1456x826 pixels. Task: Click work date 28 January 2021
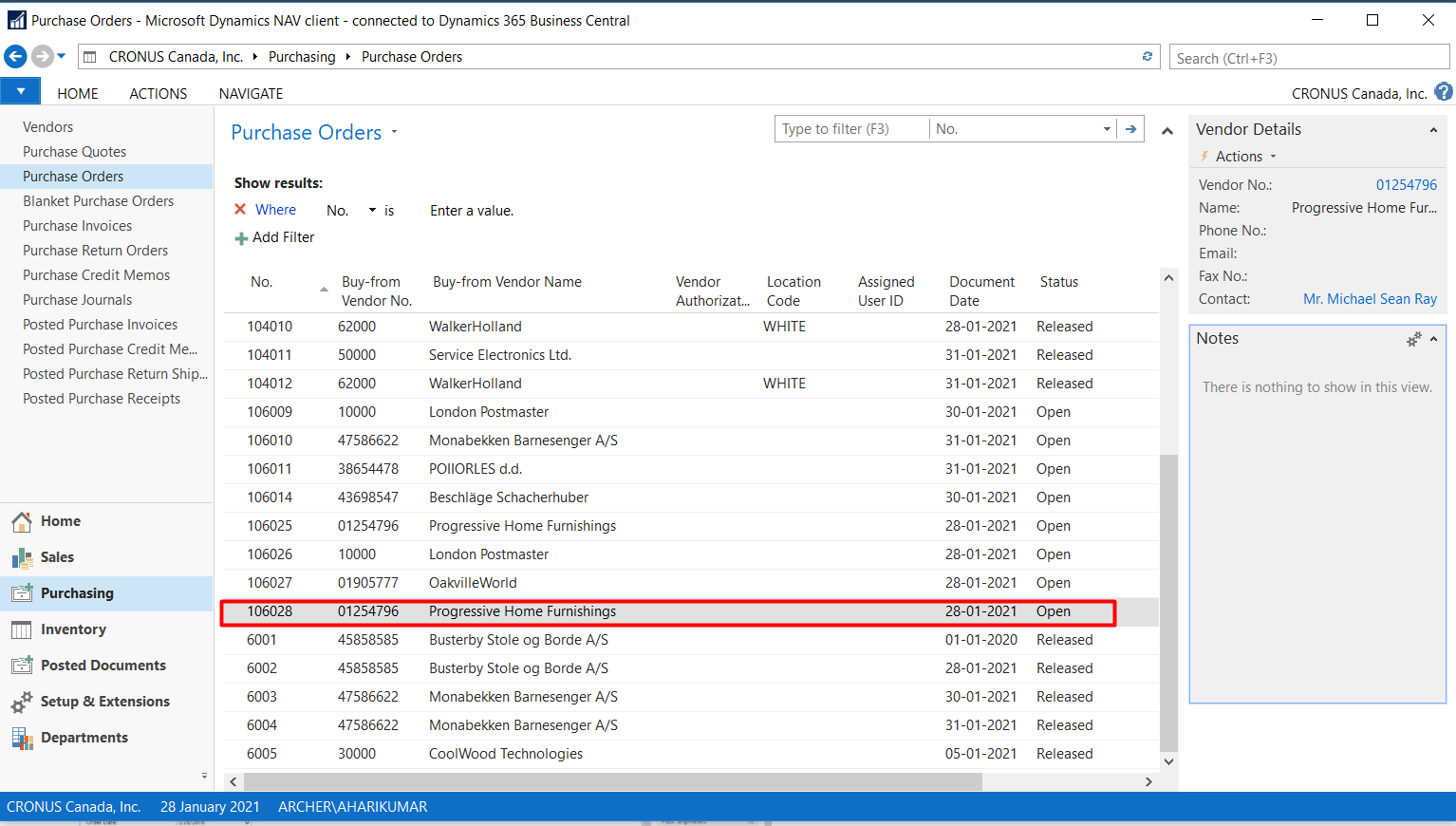click(210, 807)
